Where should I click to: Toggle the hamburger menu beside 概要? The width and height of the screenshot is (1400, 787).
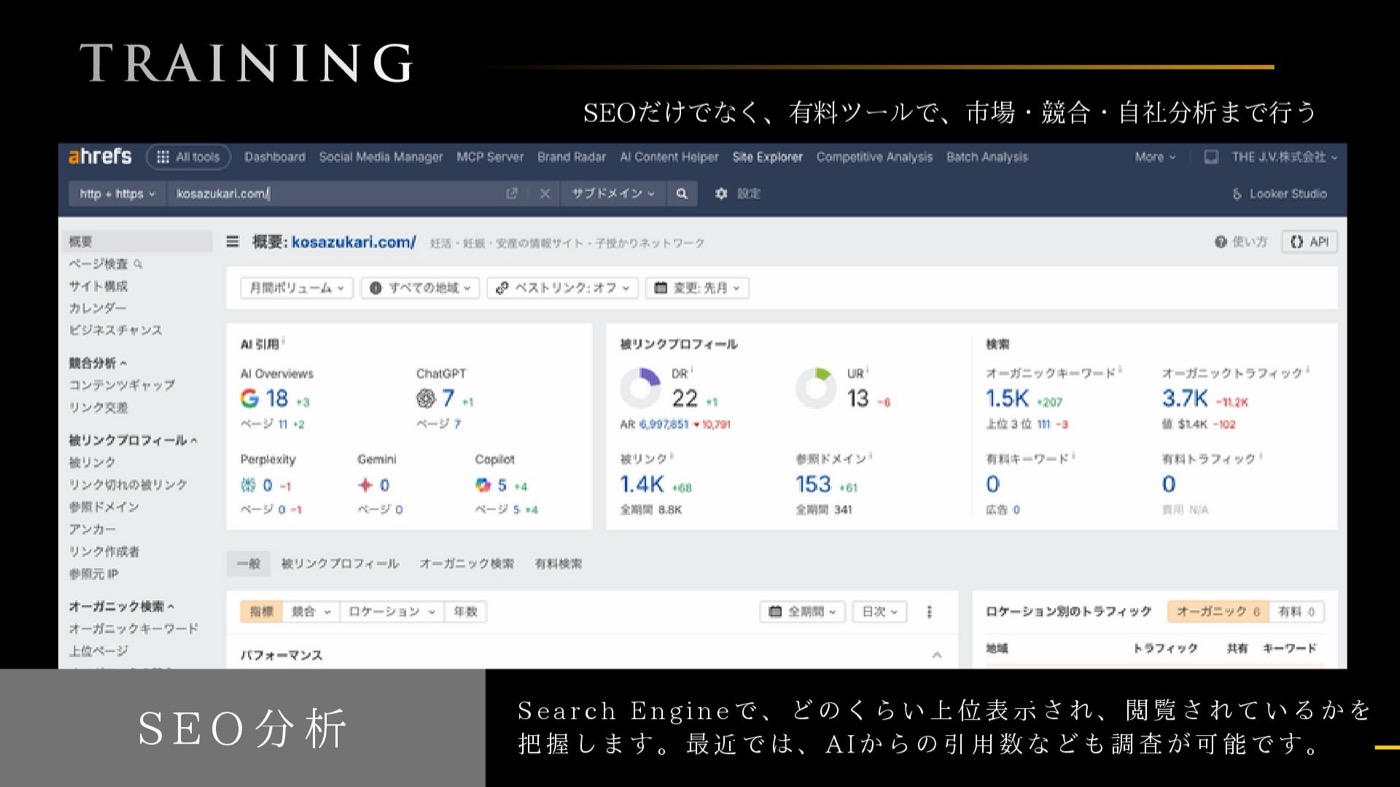click(x=233, y=242)
